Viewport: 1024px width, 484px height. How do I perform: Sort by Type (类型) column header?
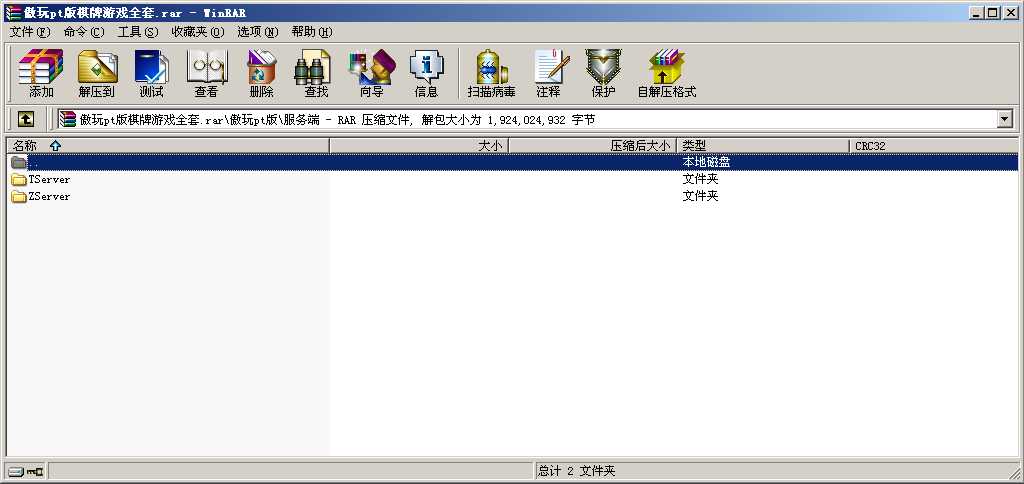tap(763, 146)
